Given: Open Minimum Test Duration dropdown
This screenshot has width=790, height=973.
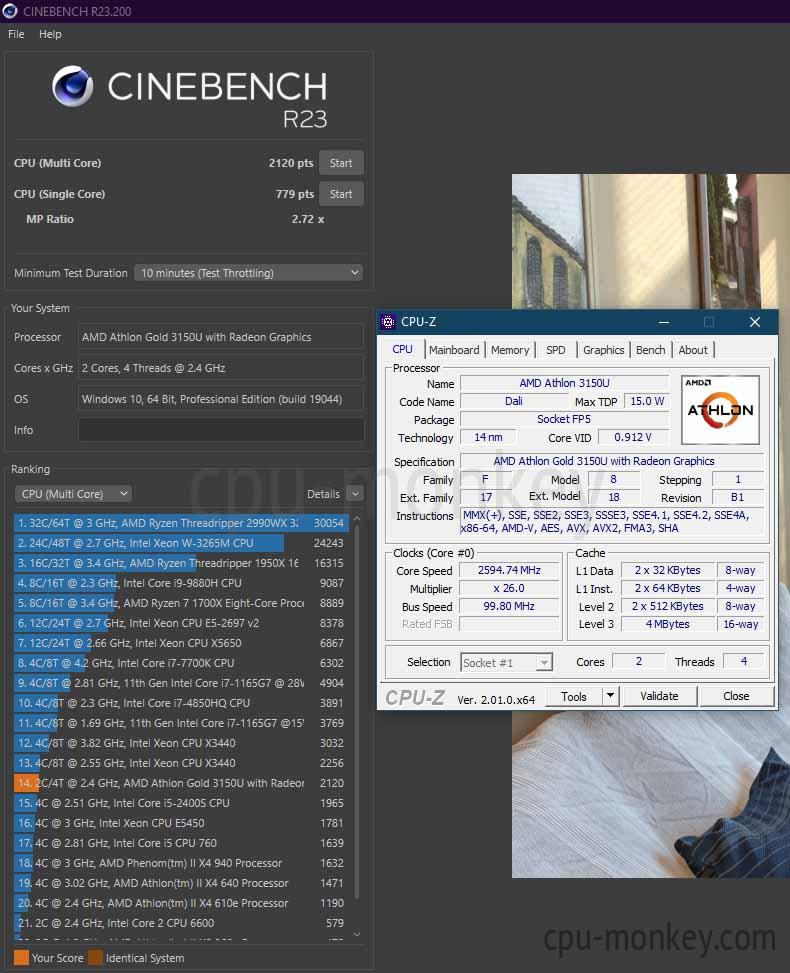Looking at the screenshot, I should [x=249, y=273].
